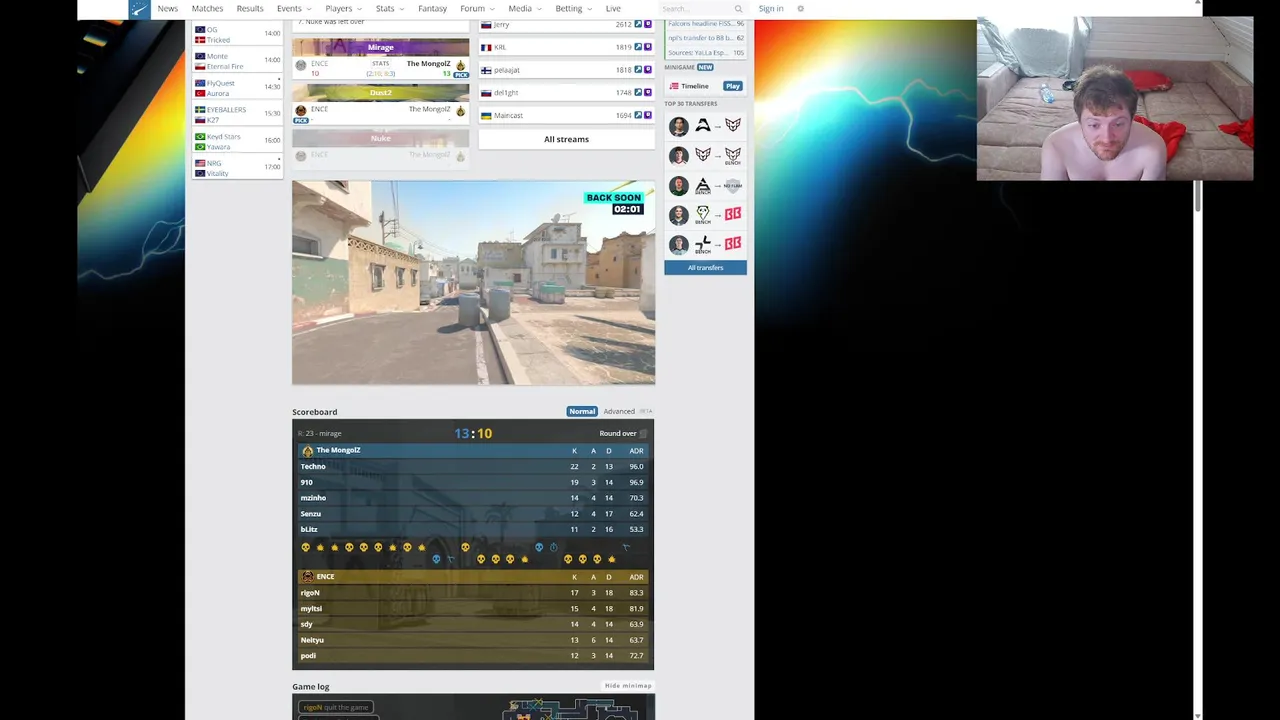The width and height of the screenshot is (1280, 720).
Task: Click Play button for Timeline minigame
Action: (x=733, y=86)
